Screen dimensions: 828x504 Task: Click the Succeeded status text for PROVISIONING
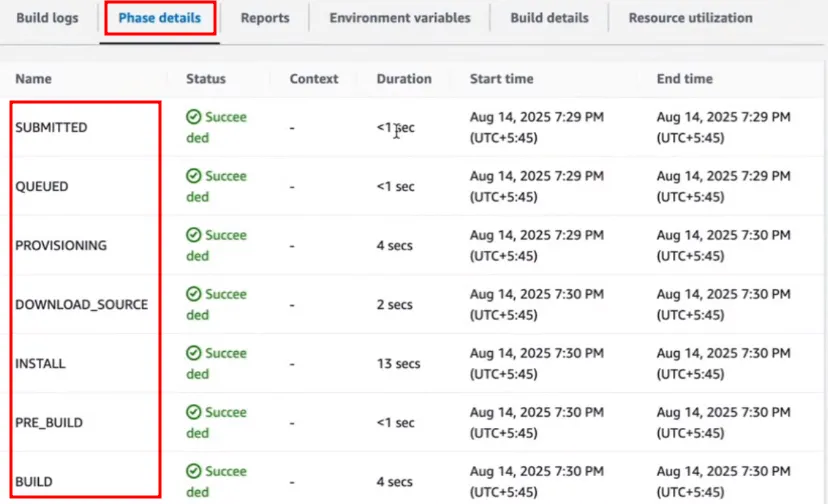coord(217,246)
